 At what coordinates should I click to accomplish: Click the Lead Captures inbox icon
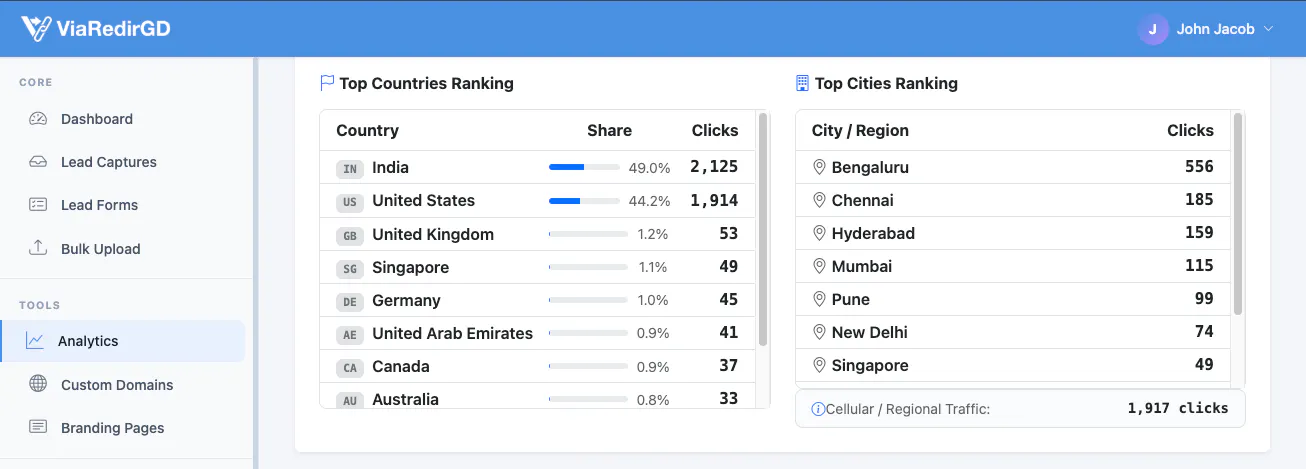coord(38,162)
